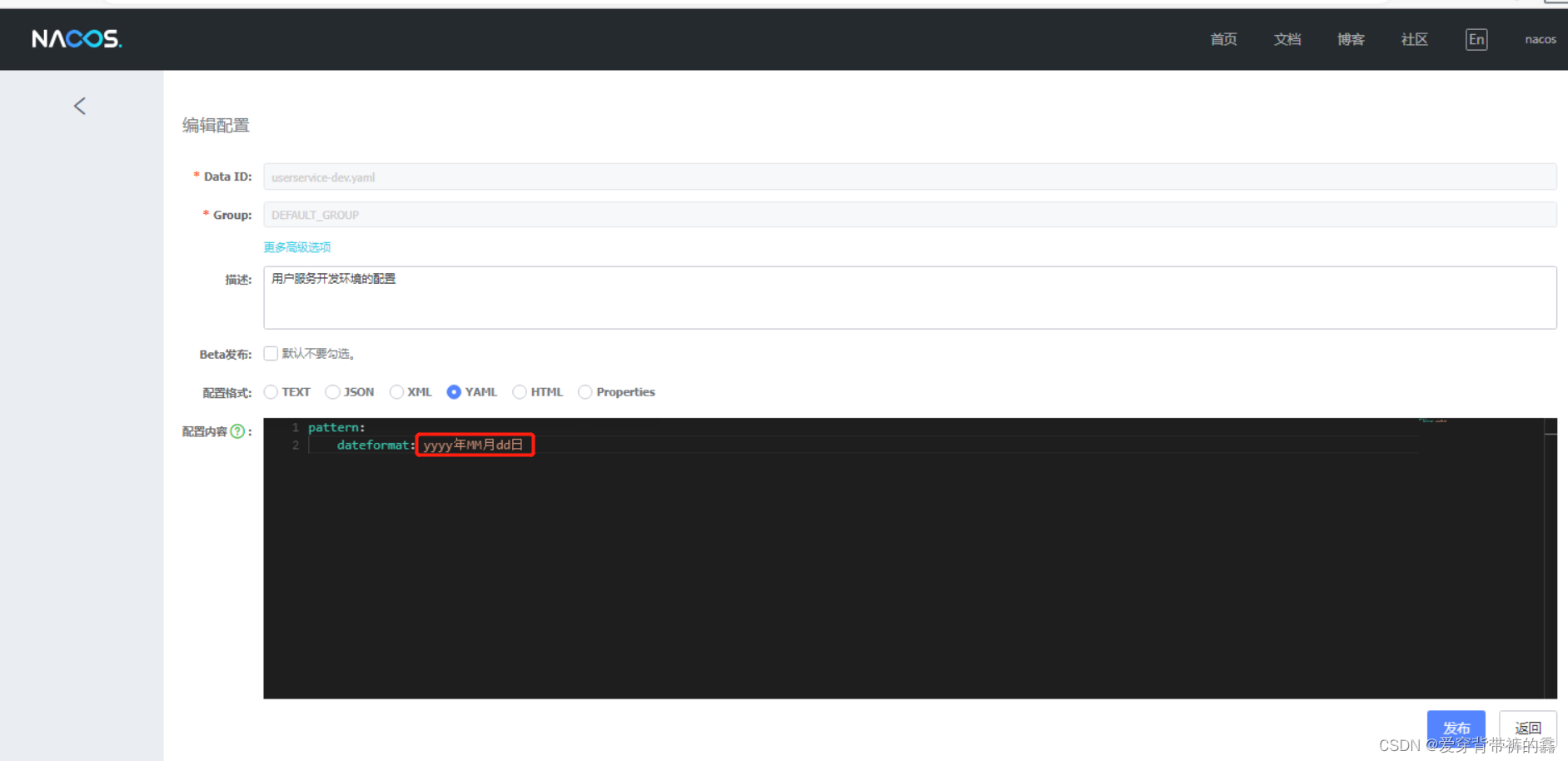Open the config content help question-mark icon
The height and width of the screenshot is (761, 1568).
(x=237, y=431)
